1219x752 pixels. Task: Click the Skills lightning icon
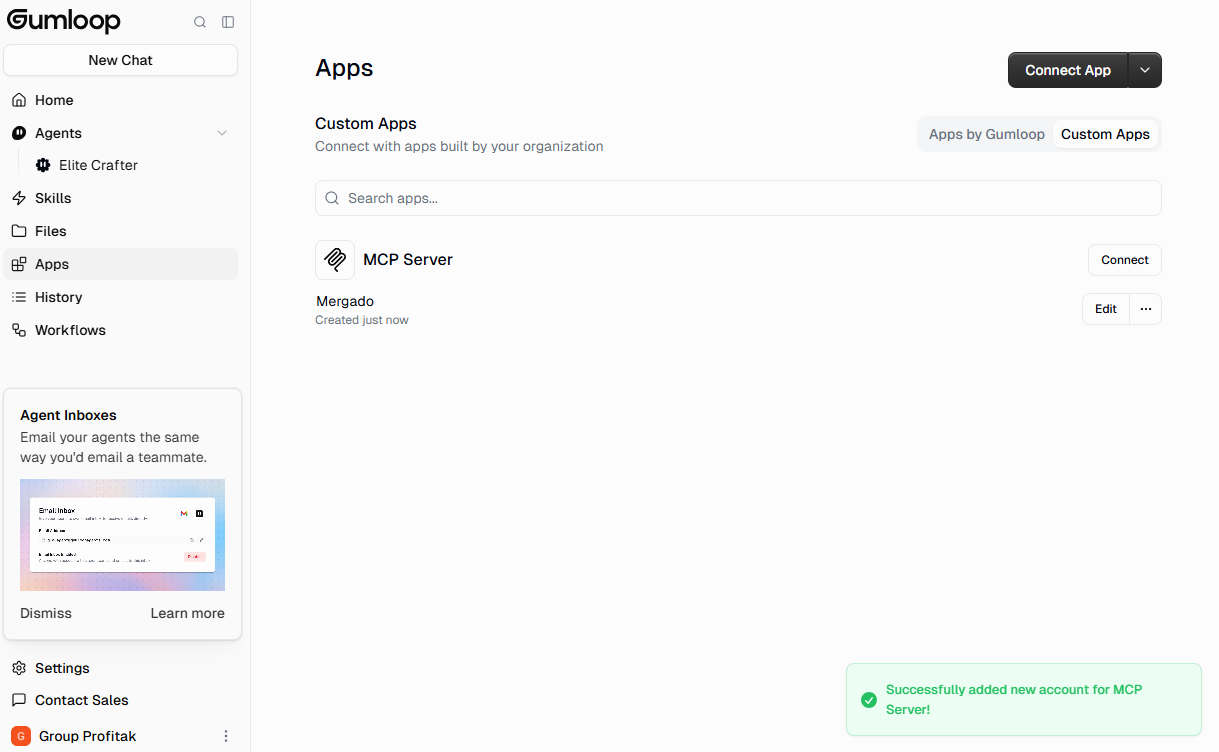(x=19, y=198)
